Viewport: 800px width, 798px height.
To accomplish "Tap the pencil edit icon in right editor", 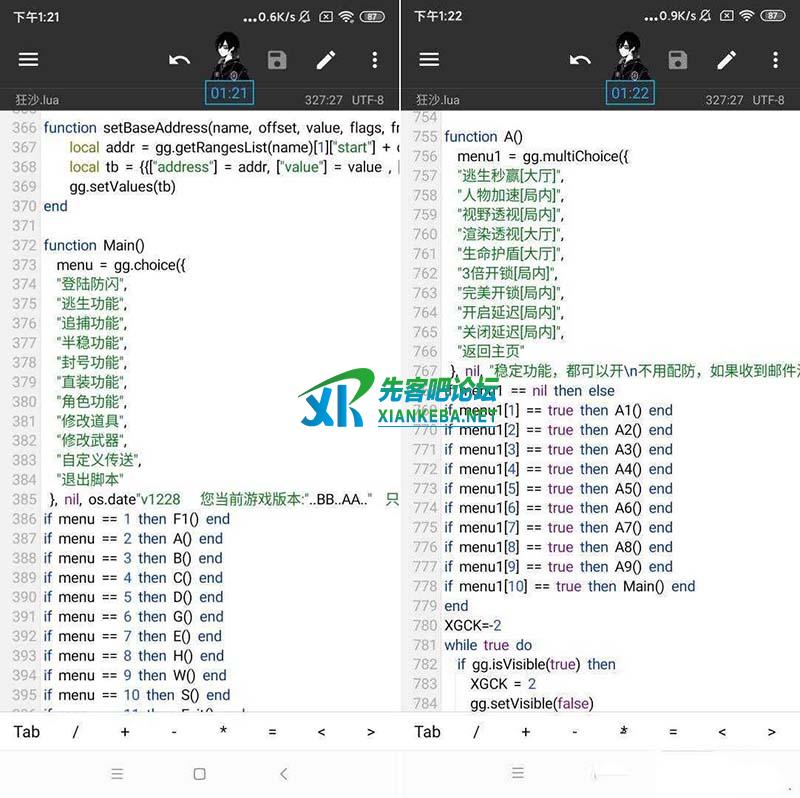I will click(727, 60).
